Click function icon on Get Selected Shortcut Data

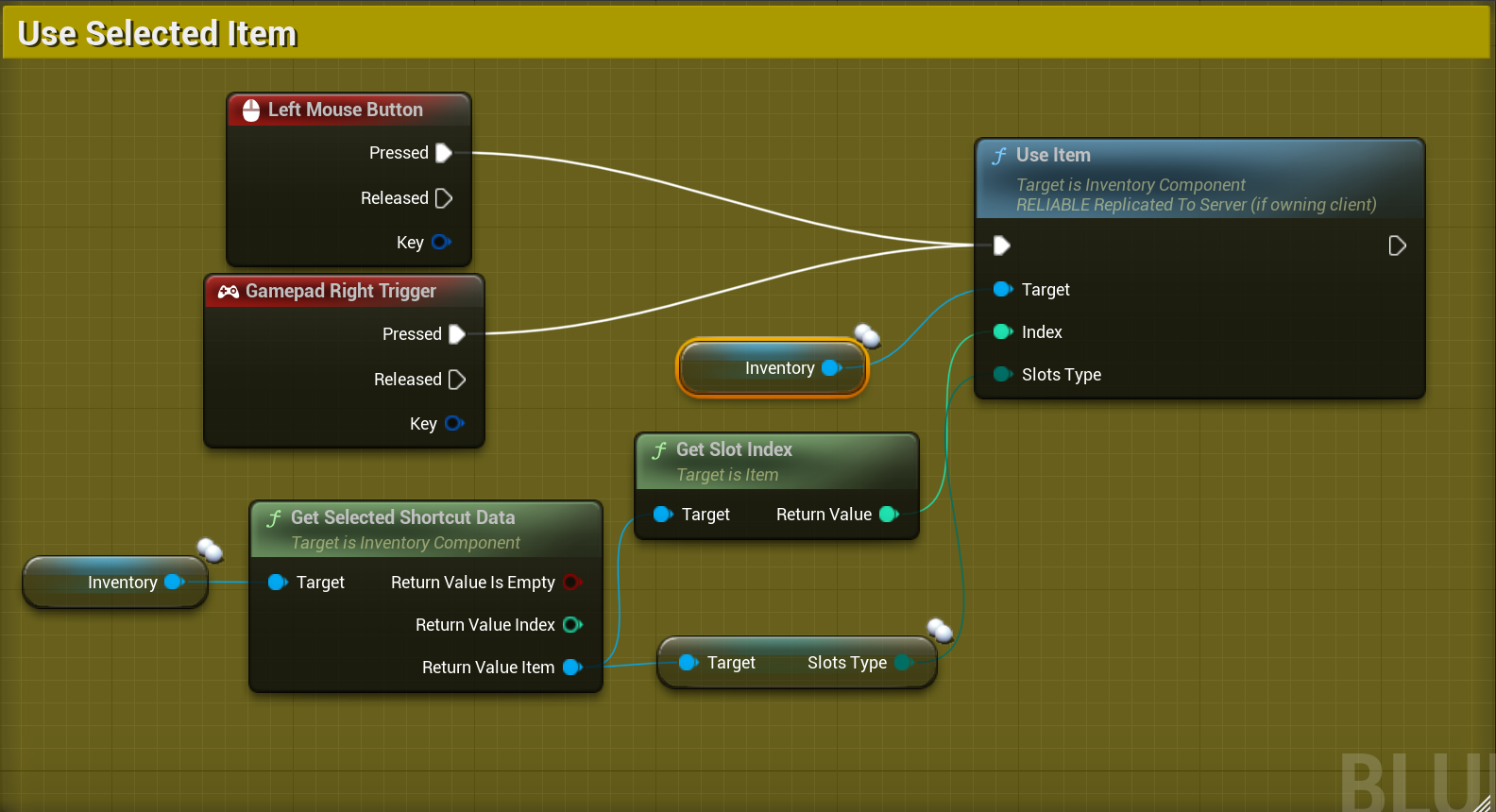[x=274, y=518]
